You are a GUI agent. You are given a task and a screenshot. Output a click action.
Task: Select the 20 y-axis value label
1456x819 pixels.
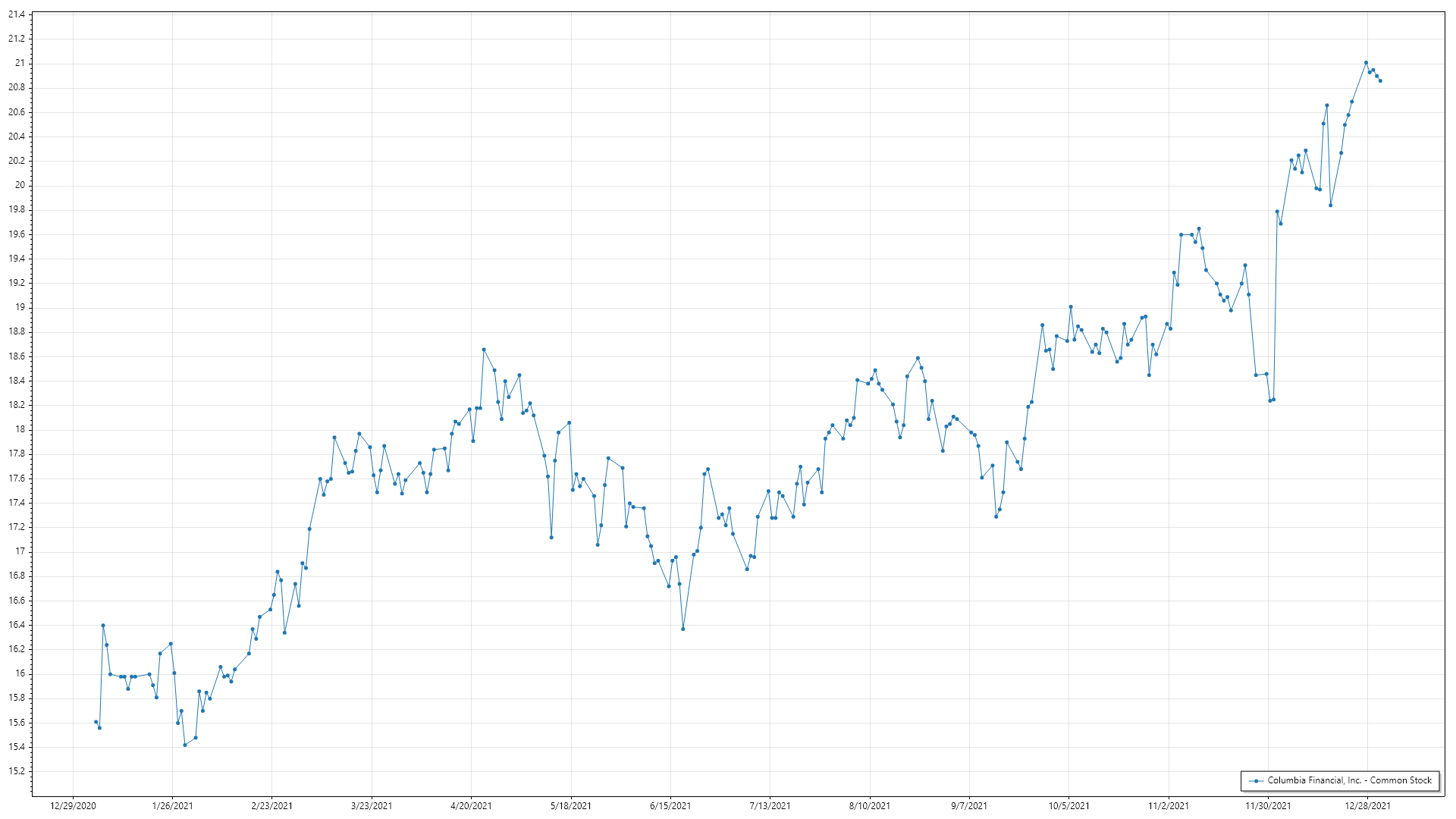click(x=20, y=185)
